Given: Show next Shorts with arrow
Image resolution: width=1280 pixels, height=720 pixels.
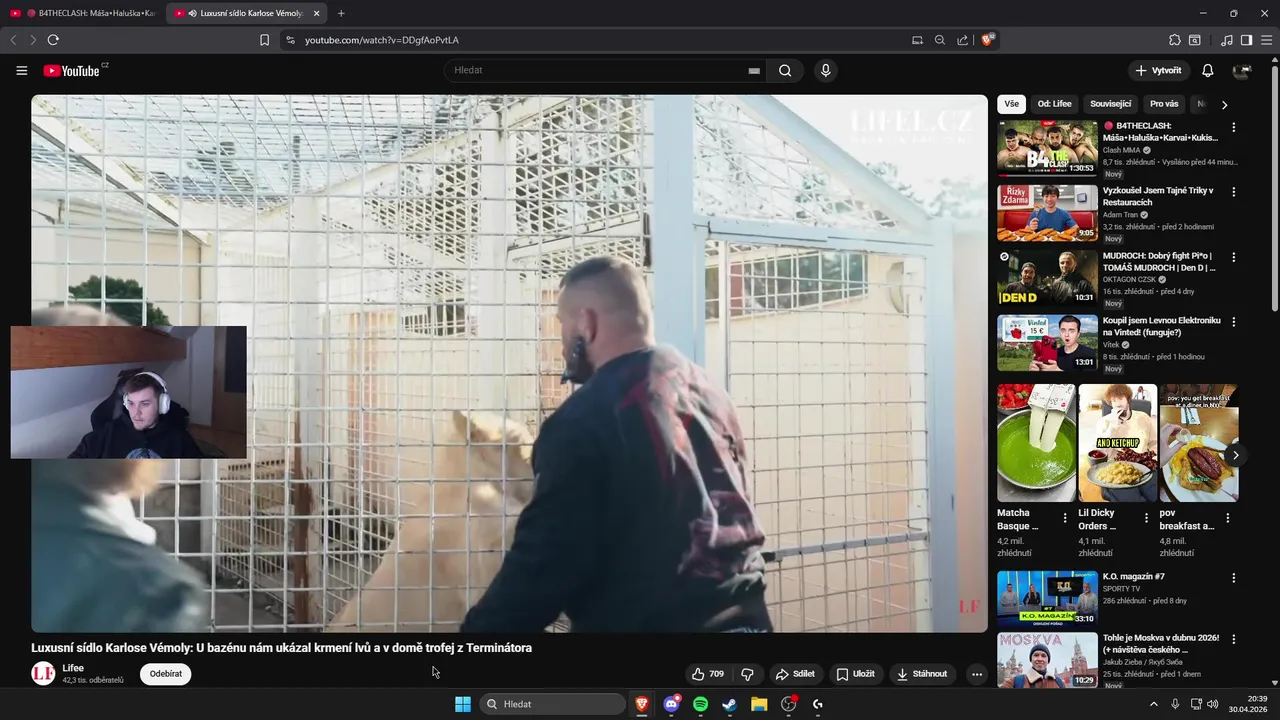Looking at the screenshot, I should (x=1236, y=455).
